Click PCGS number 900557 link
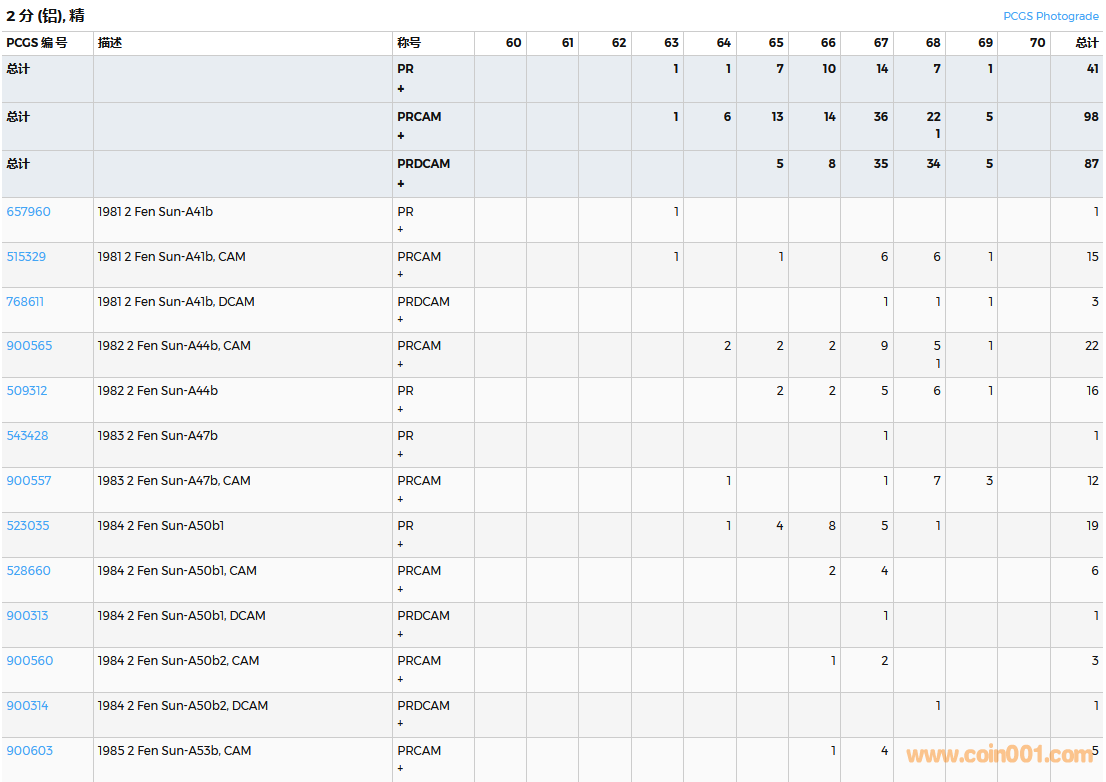This screenshot has width=1106, height=782. 28,481
